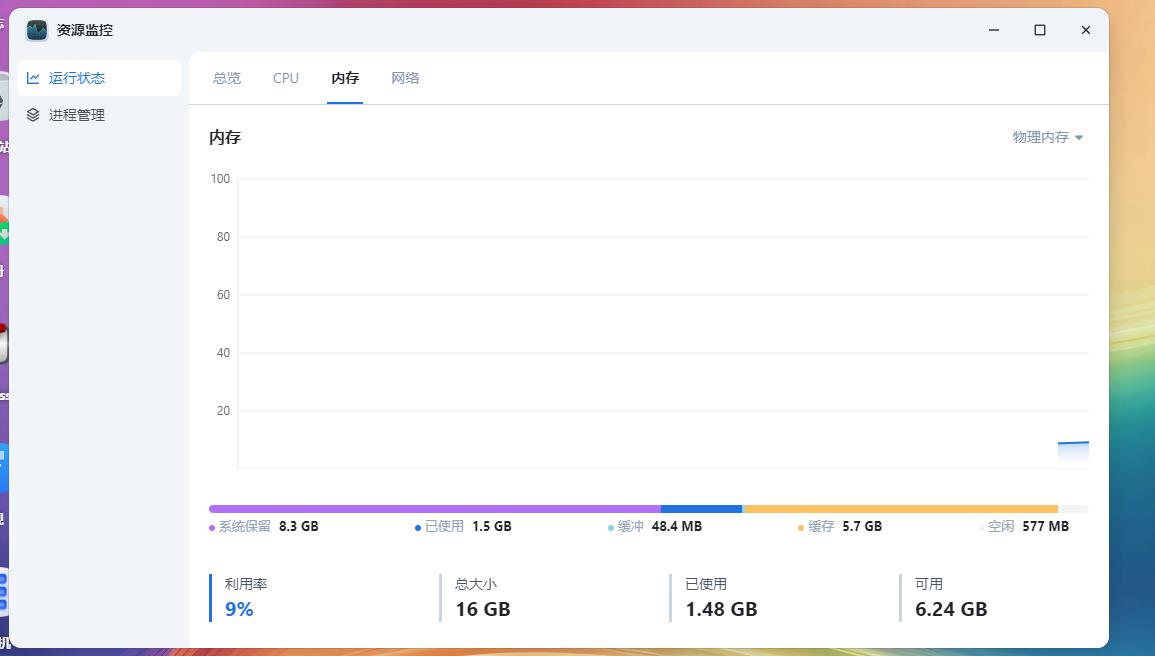The width and height of the screenshot is (1155, 656).
Task: Click the purple 系统保留 legend dot
Action: click(212, 527)
